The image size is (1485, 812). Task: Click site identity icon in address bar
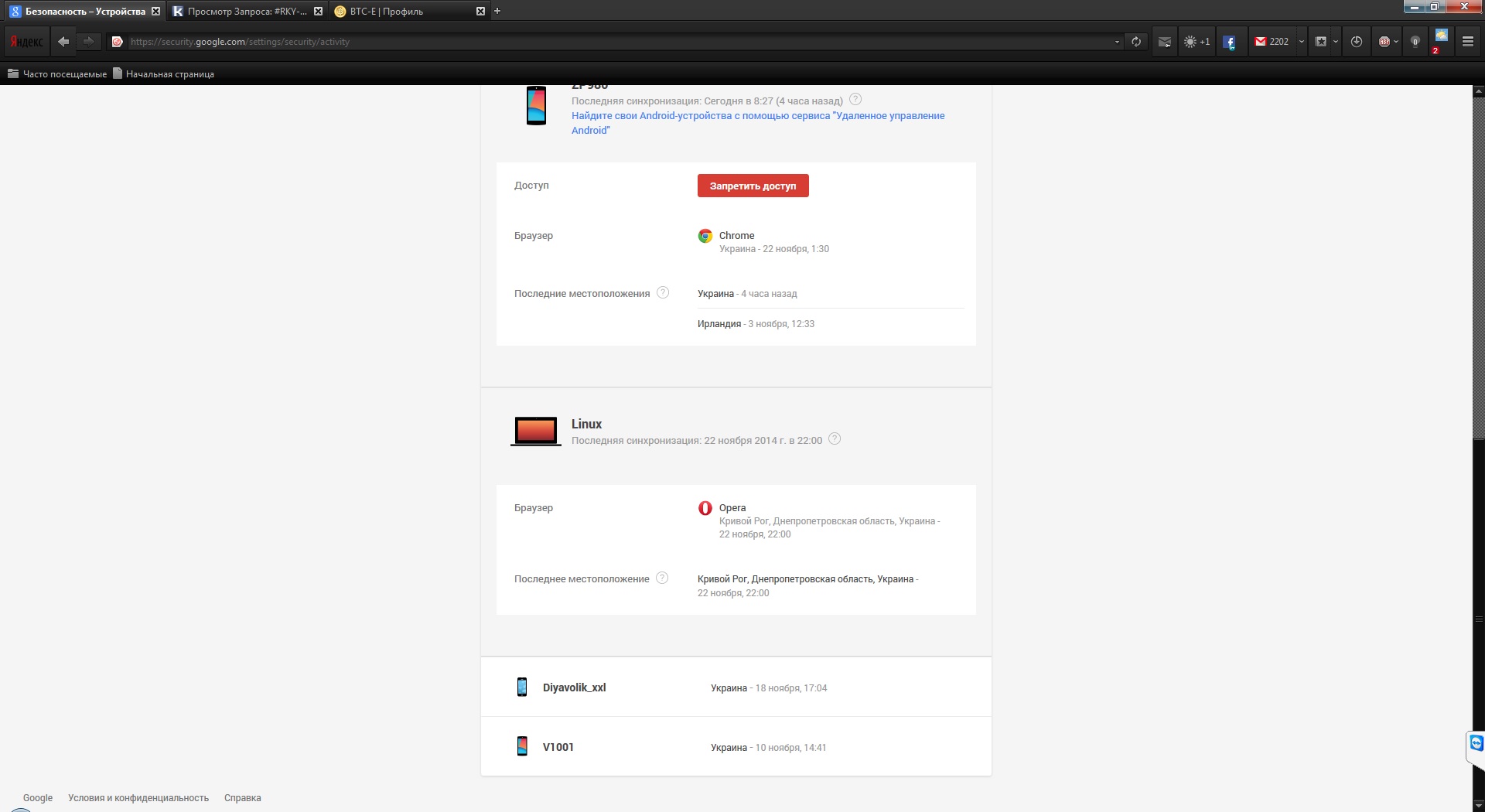coord(118,42)
